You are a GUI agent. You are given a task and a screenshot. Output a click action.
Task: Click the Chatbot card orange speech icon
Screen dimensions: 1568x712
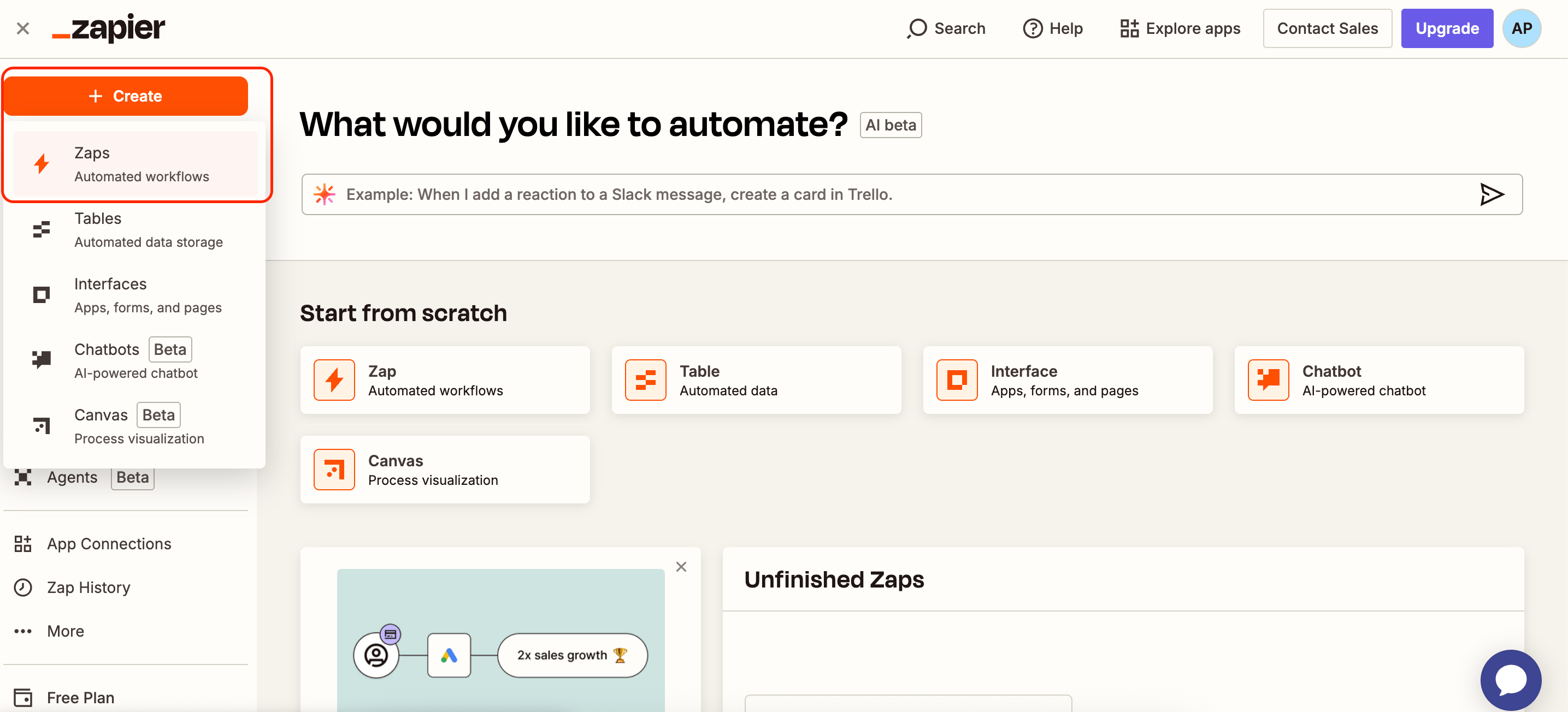[x=1269, y=381]
